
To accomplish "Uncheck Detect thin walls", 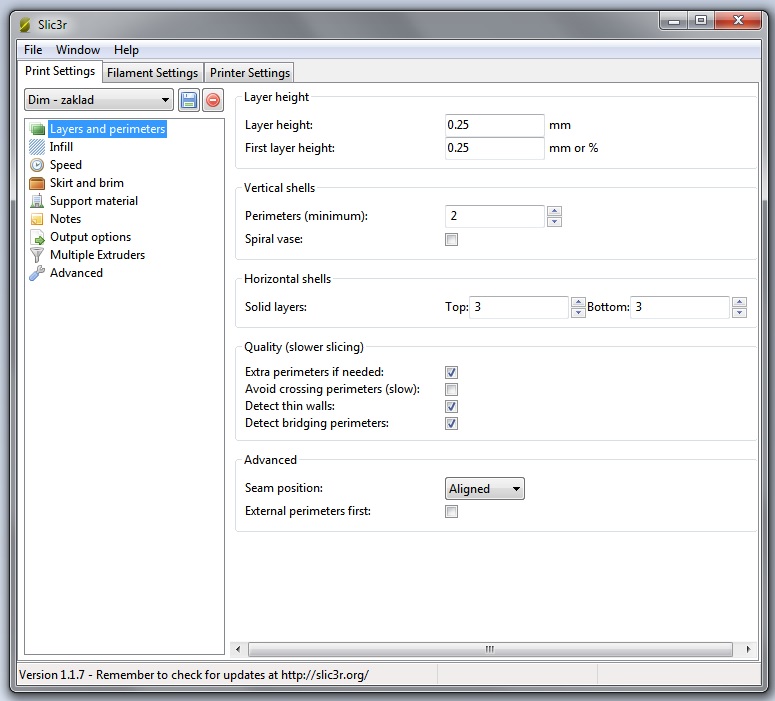I will point(451,406).
